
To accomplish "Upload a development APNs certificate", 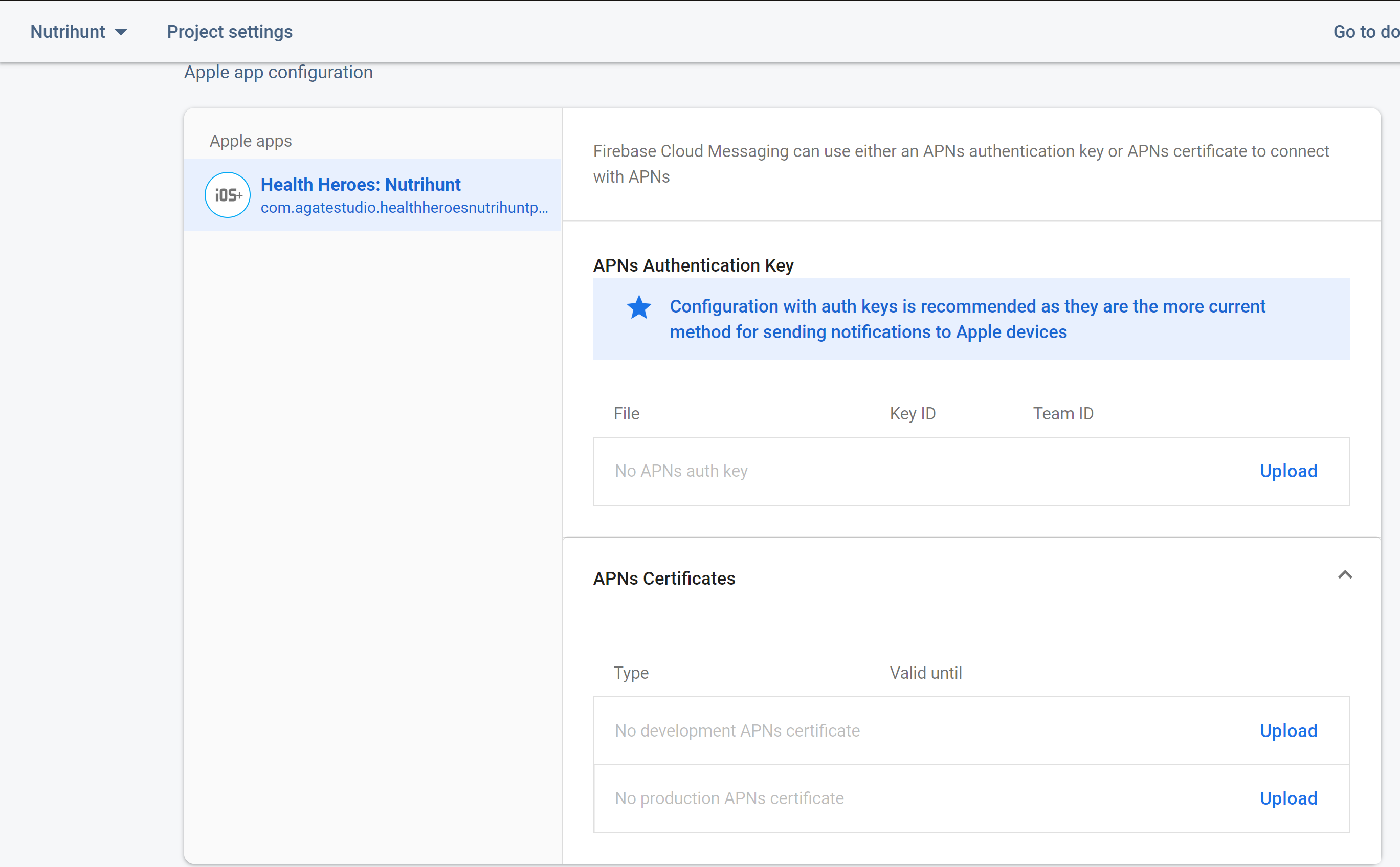I will tap(1287, 730).
